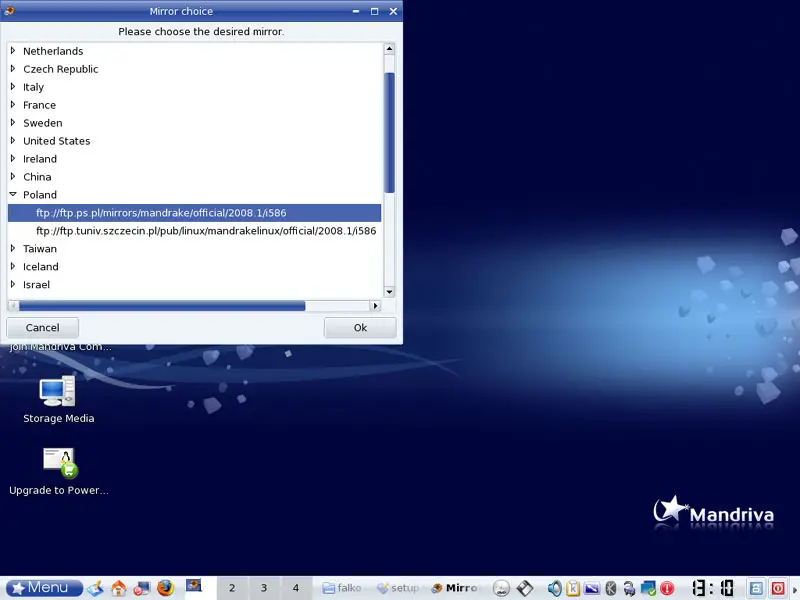Image resolution: width=800 pixels, height=600 pixels.
Task: Expand the United States mirror group
Action: [13, 140]
